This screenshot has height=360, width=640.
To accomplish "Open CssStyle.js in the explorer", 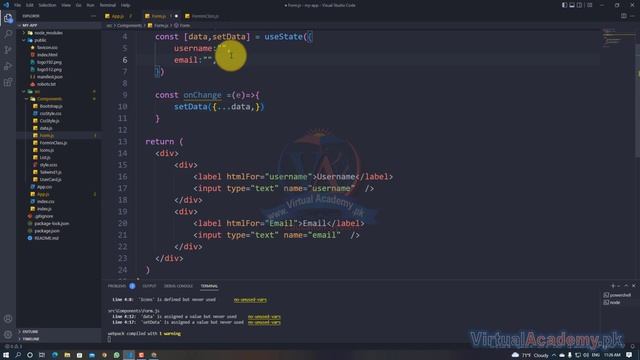I will pyautogui.click(x=49, y=121).
